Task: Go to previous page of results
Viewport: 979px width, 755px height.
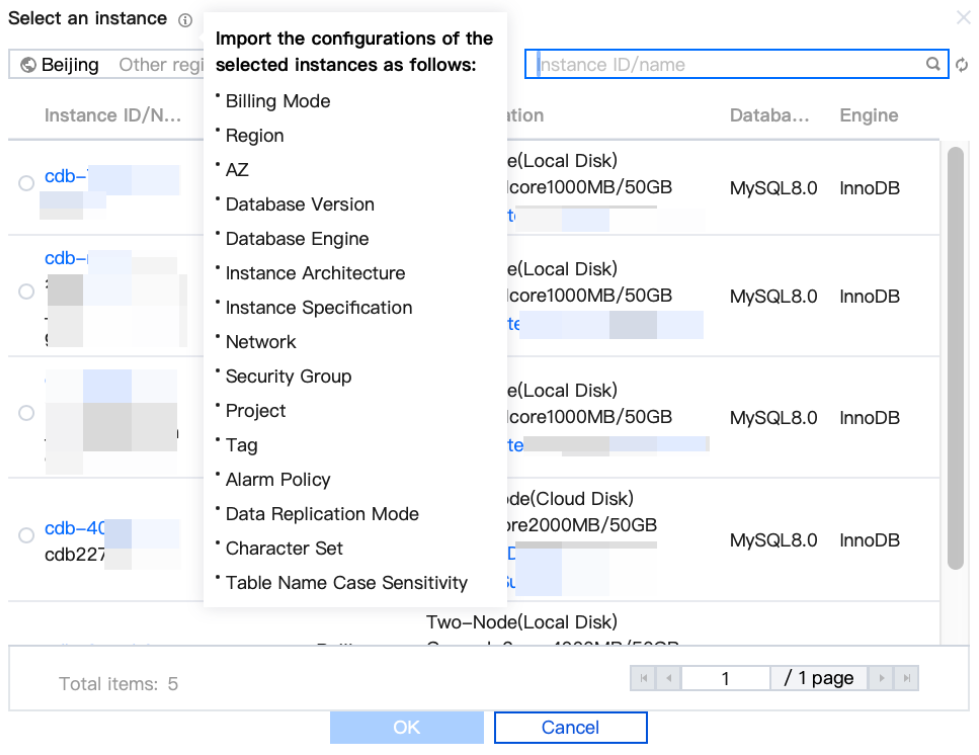Action: pyautogui.click(x=668, y=678)
